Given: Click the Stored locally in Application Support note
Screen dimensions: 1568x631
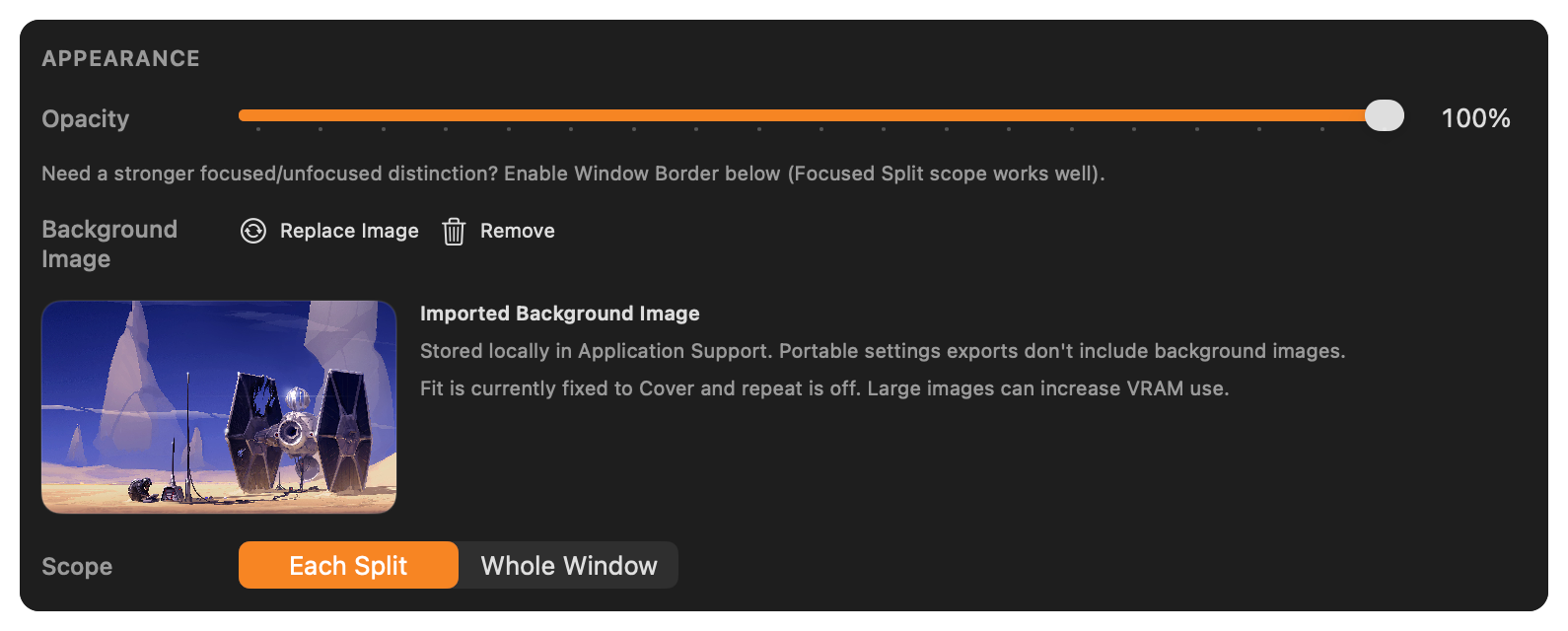Looking at the screenshot, I should 883,351.
